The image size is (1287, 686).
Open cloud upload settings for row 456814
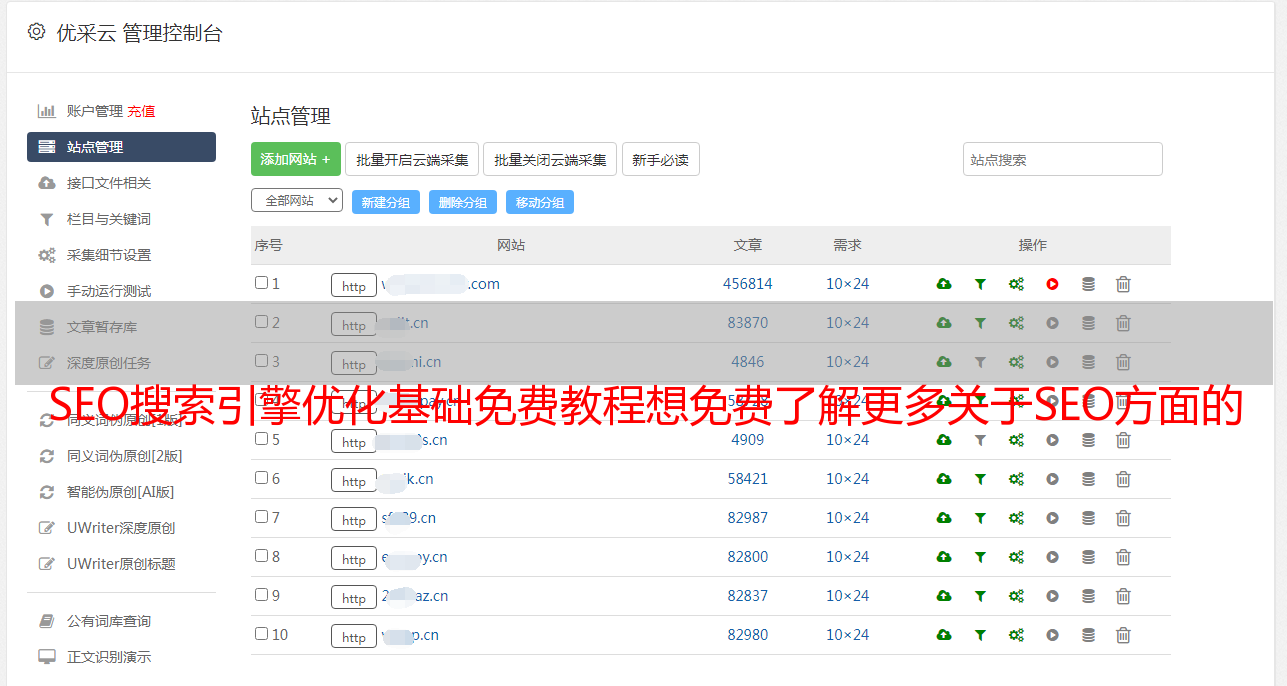click(x=944, y=284)
